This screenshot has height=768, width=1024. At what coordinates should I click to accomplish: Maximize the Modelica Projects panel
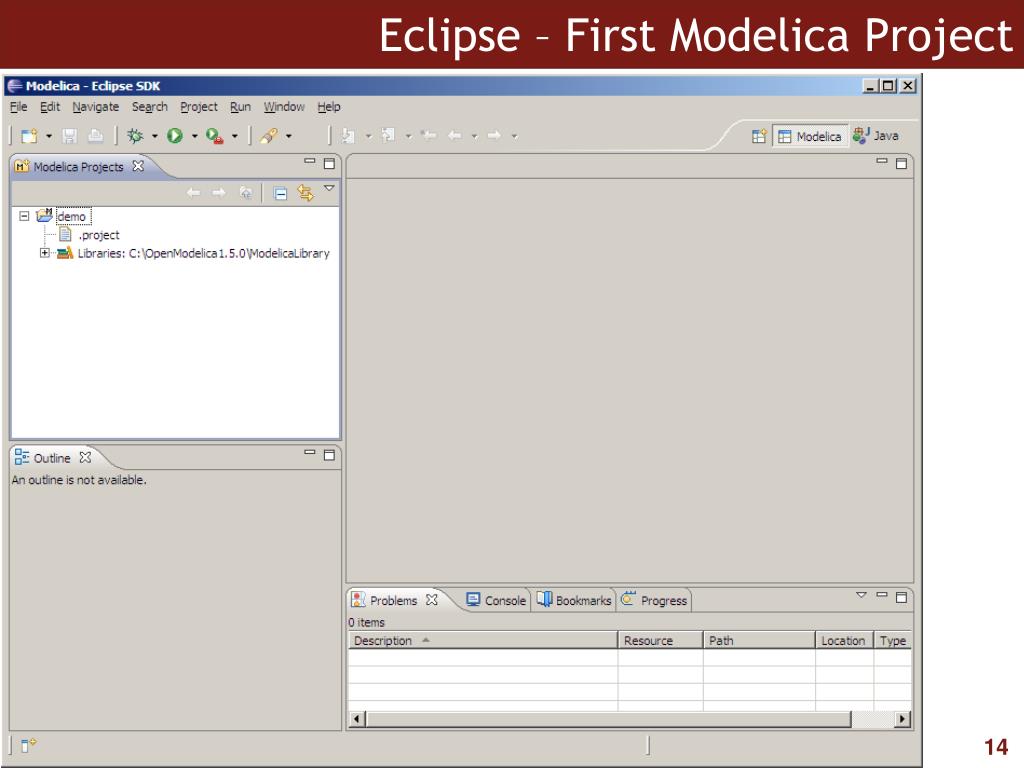coord(329,163)
